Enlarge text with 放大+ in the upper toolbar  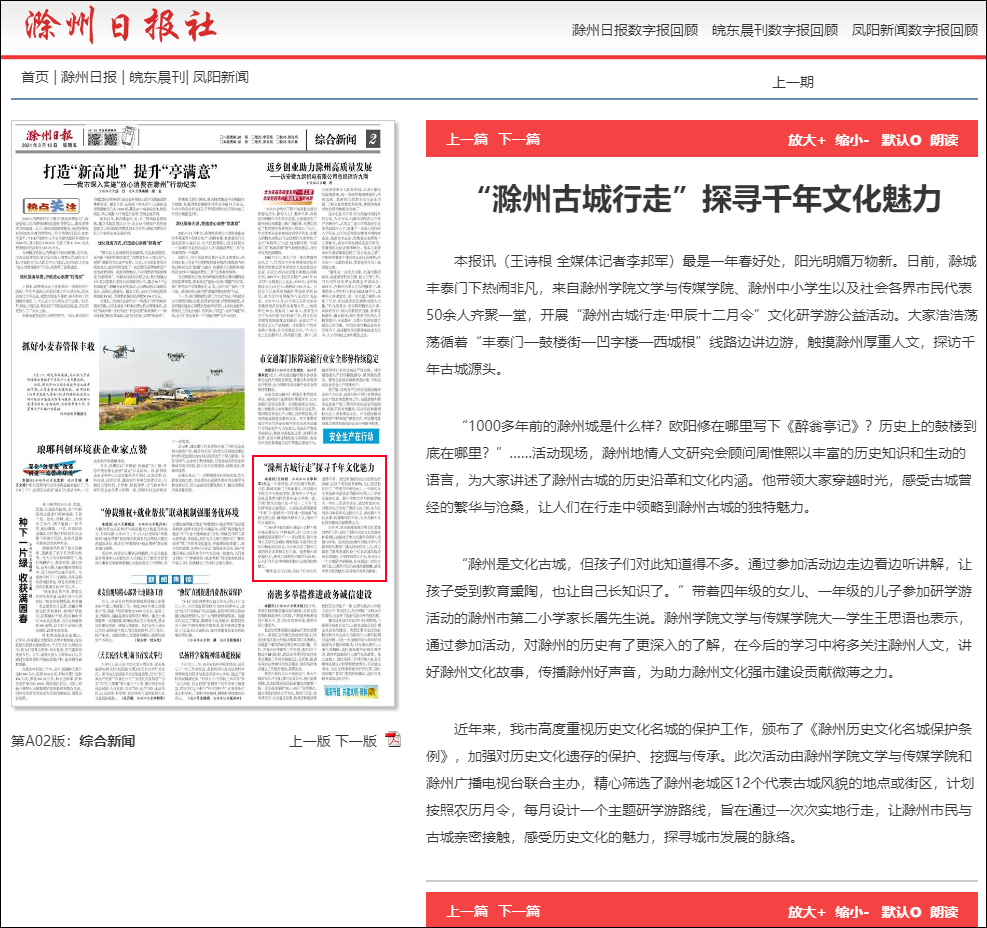(806, 140)
